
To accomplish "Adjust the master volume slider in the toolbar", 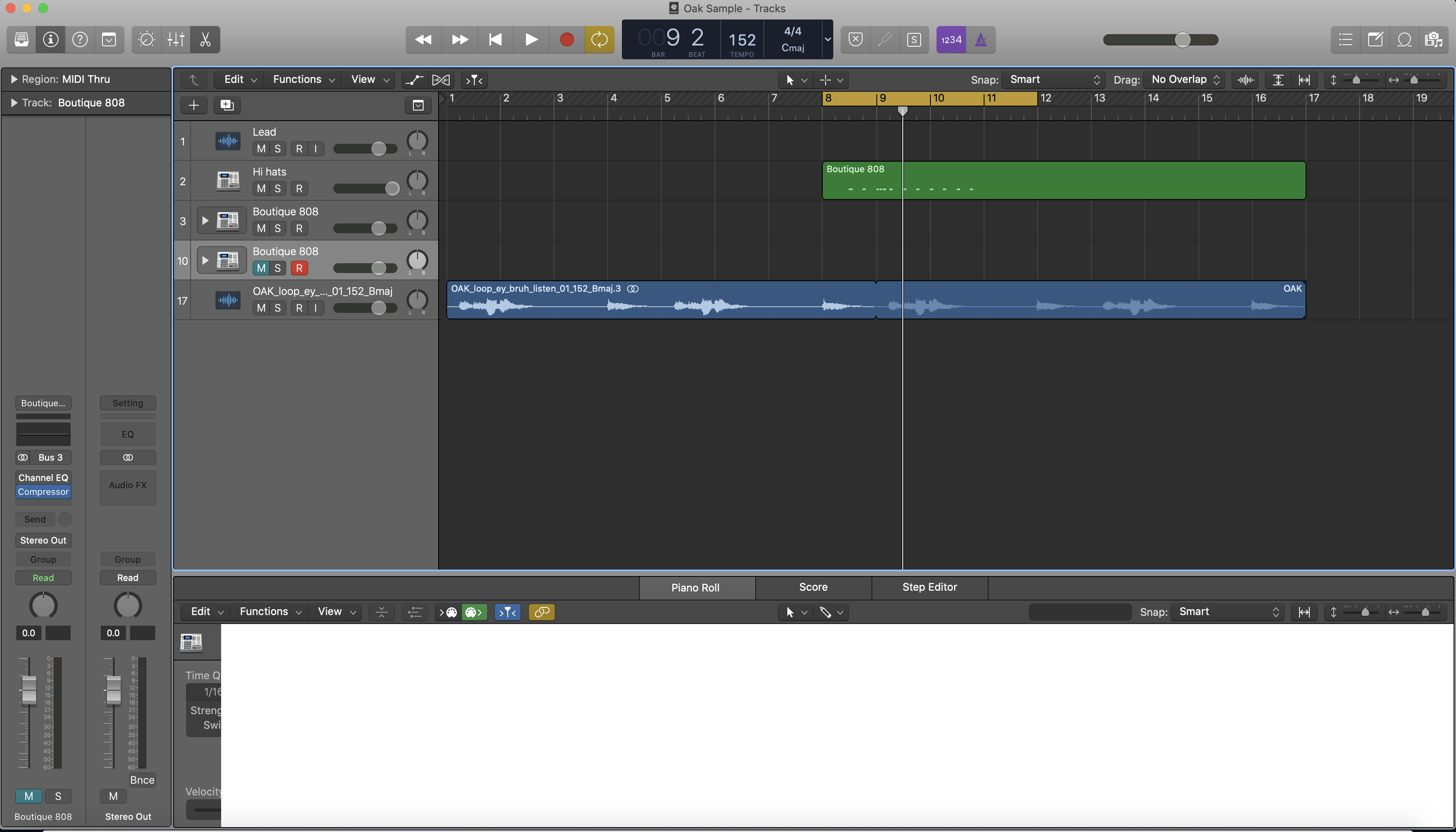I will (x=1182, y=39).
